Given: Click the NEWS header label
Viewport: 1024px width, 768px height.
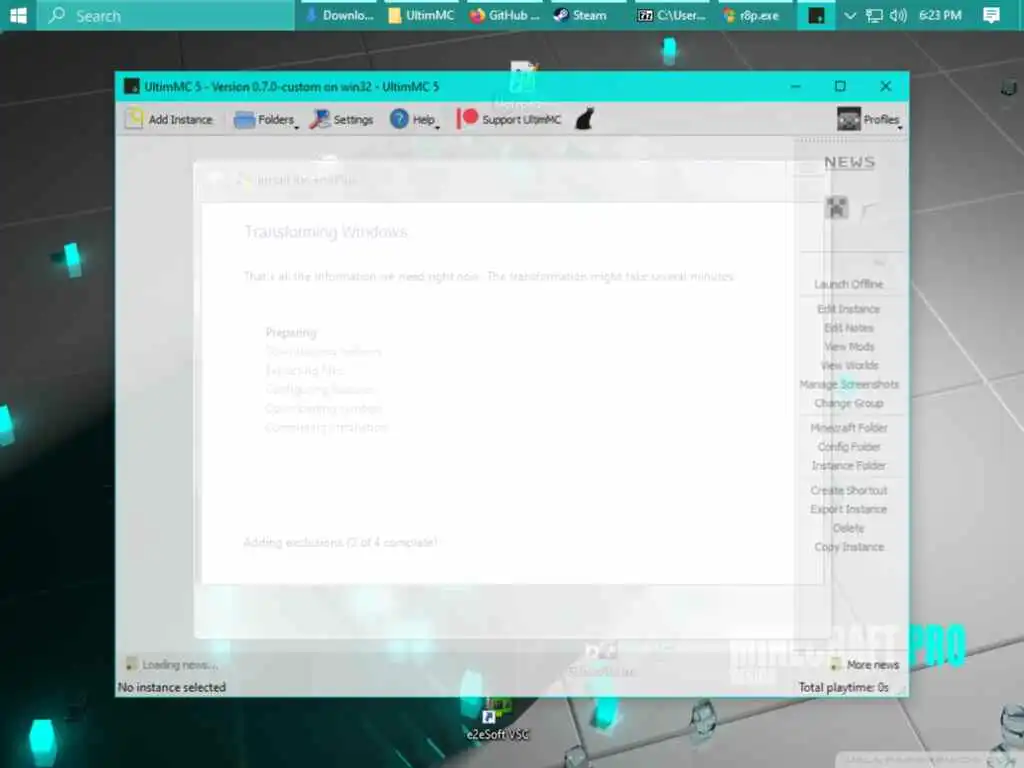Looking at the screenshot, I should tap(849, 163).
